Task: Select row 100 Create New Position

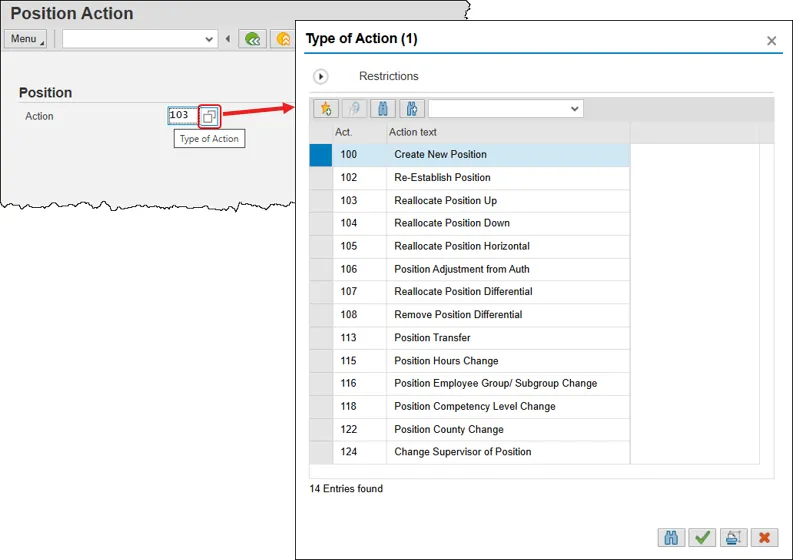Action: tap(470, 155)
